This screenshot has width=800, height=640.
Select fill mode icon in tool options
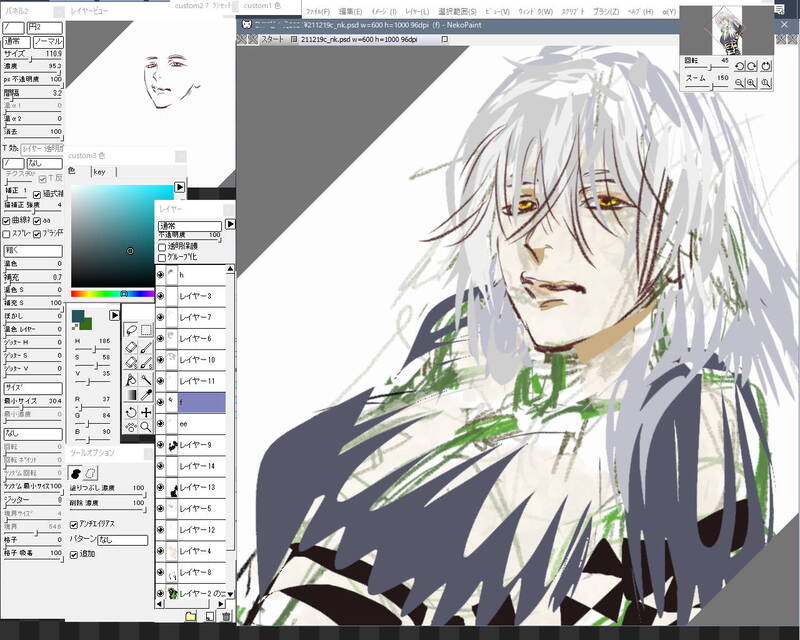coord(76,473)
